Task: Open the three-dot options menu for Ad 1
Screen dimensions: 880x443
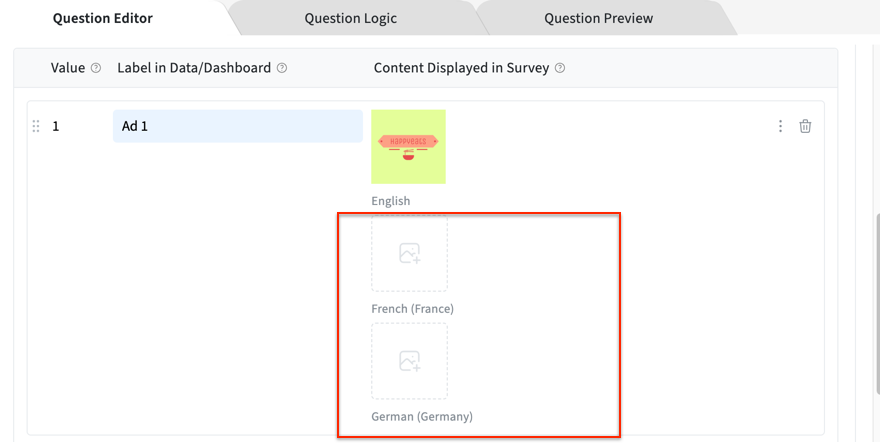Action: click(x=780, y=126)
